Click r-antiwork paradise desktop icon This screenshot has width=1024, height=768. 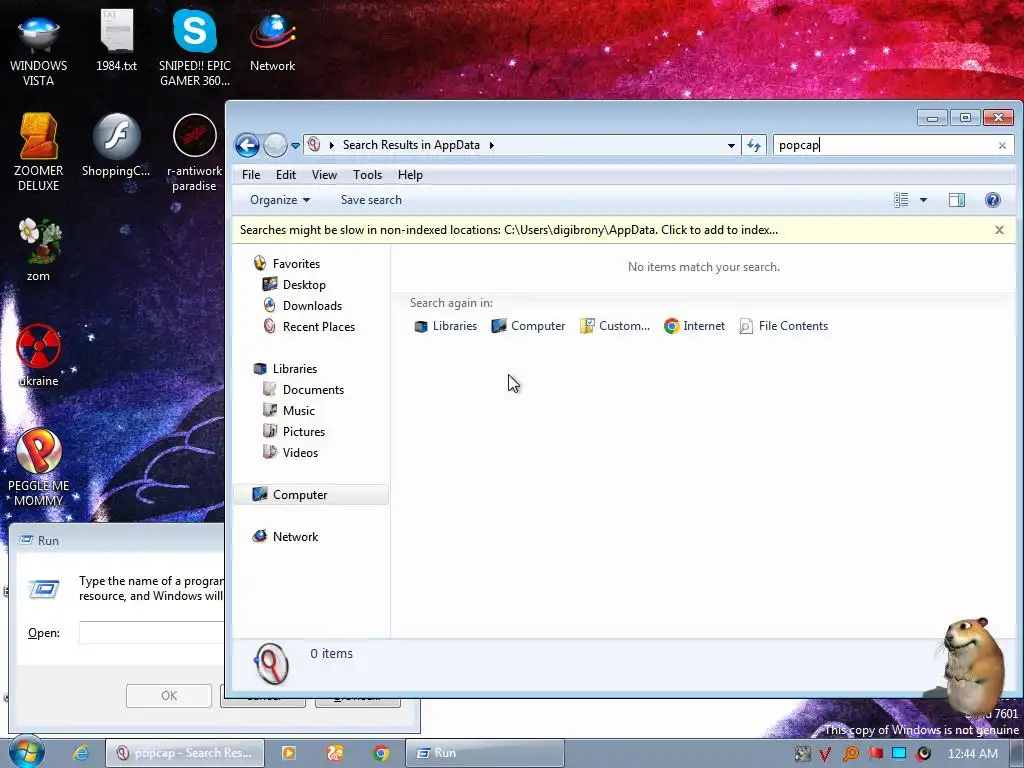coord(195,153)
